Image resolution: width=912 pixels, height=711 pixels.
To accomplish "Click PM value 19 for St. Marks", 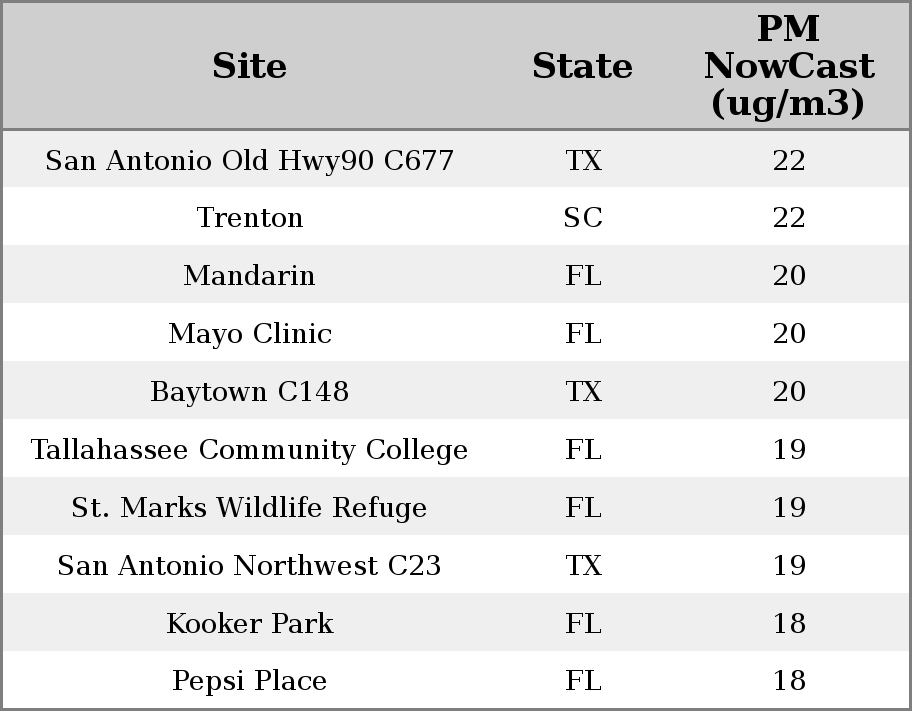I will pos(789,508).
